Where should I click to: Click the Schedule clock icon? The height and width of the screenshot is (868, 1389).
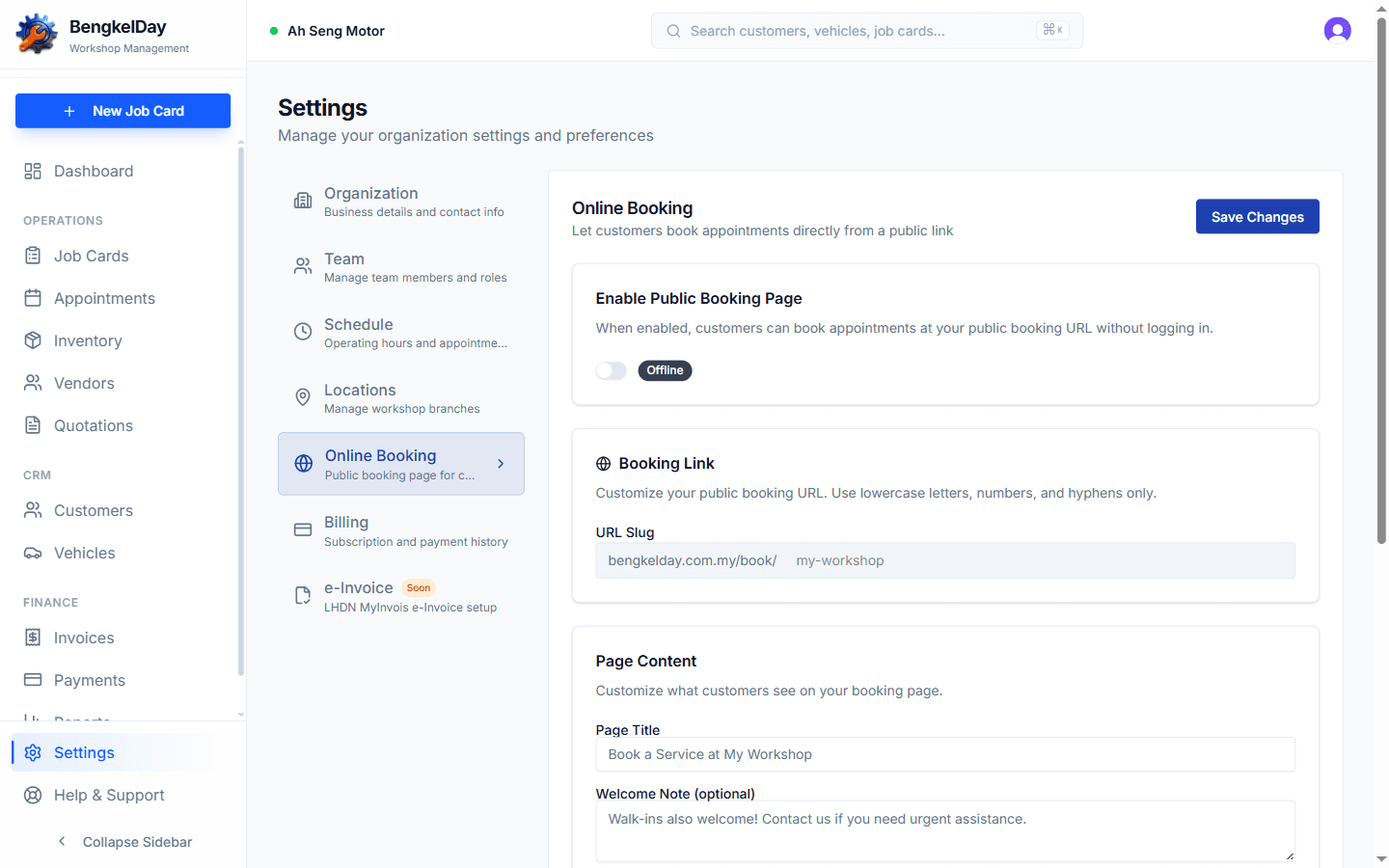303,332
